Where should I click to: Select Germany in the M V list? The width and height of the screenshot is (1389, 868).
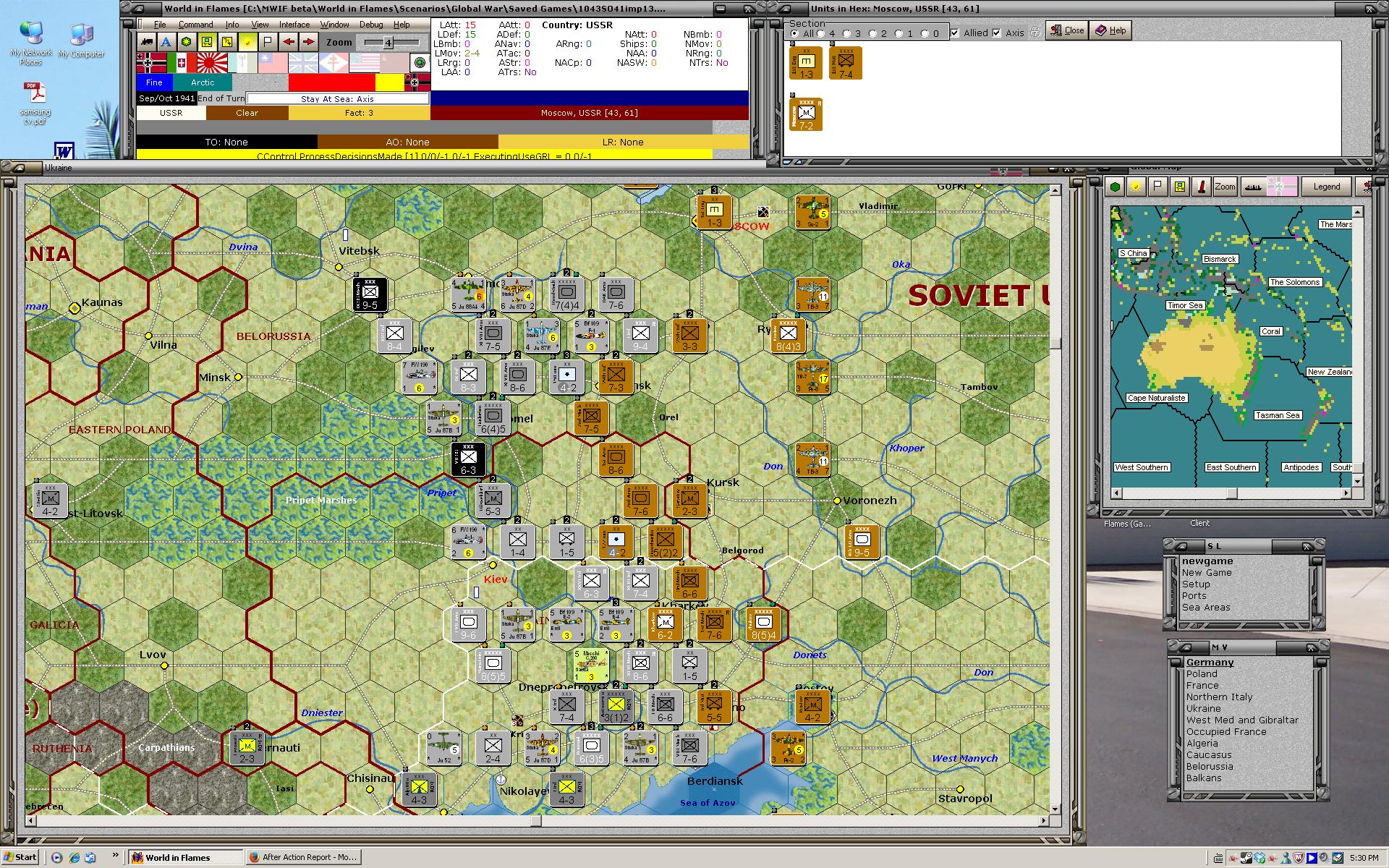coord(1210,663)
